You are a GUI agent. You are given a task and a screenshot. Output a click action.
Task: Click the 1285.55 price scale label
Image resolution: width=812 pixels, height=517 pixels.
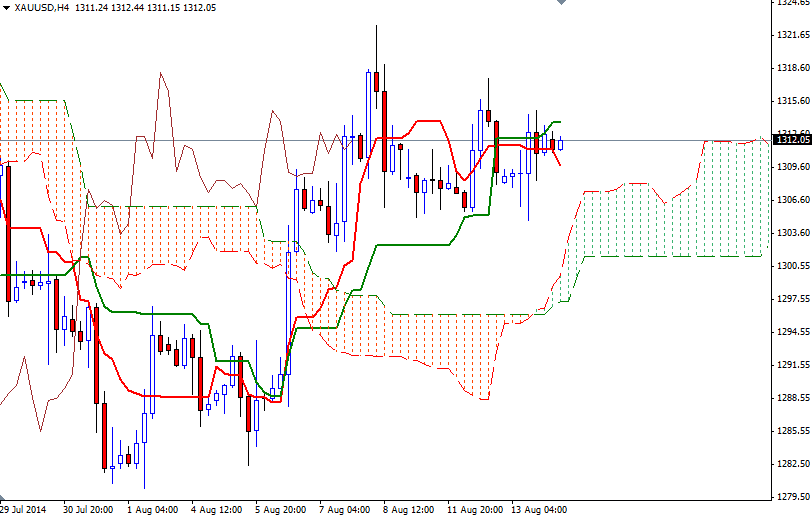[x=793, y=430]
